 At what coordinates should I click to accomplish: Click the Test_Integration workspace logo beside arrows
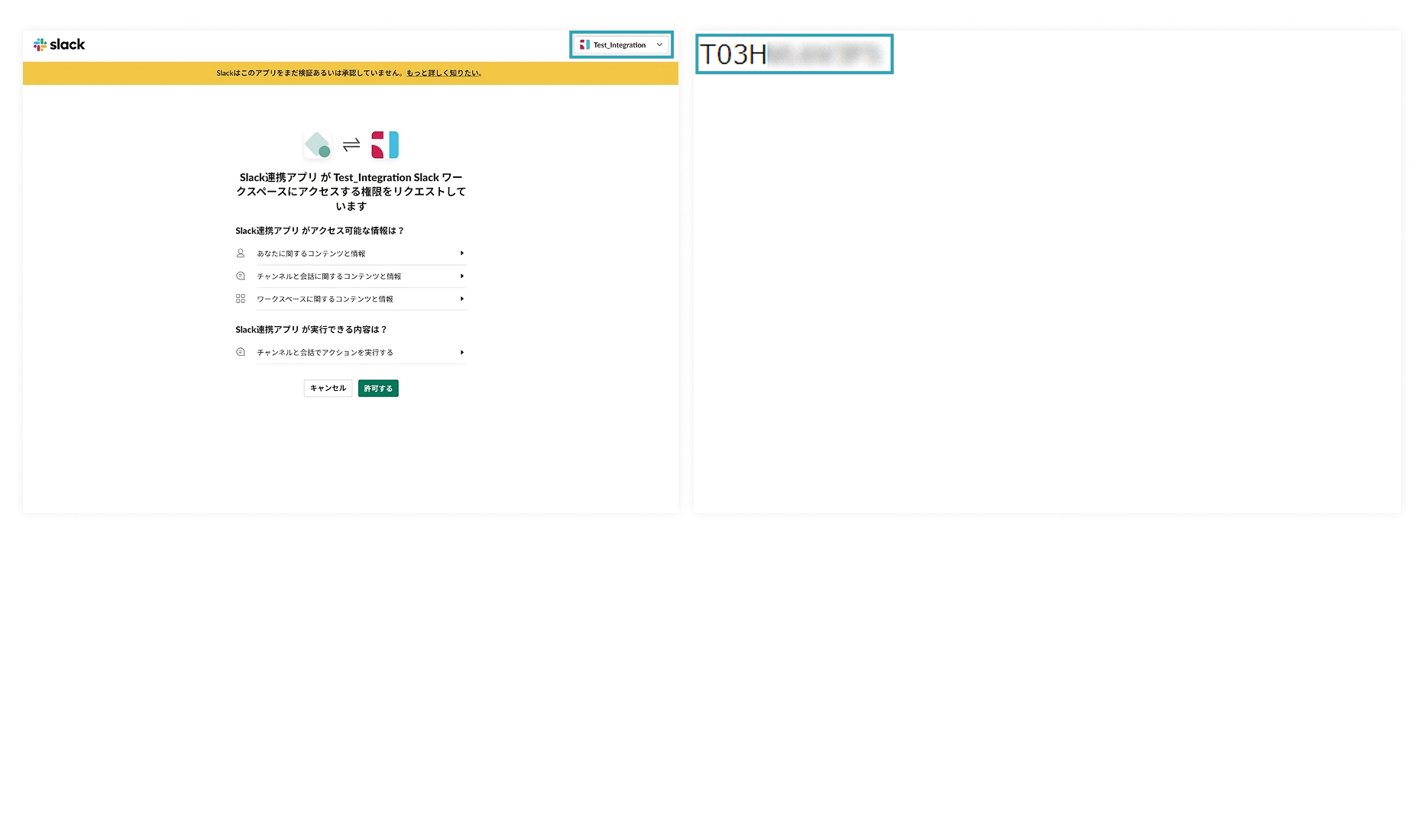[385, 144]
